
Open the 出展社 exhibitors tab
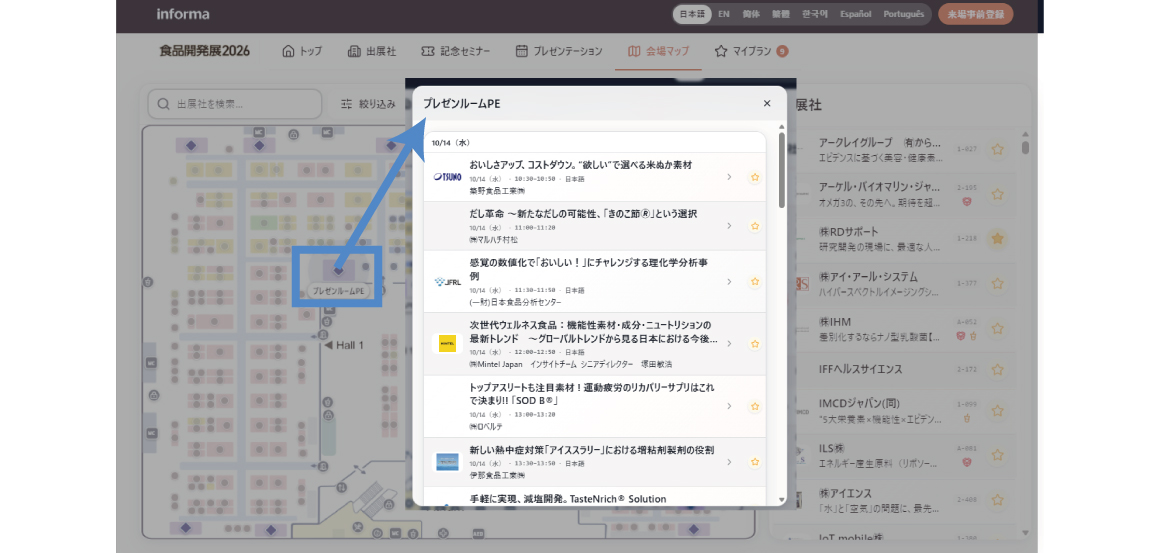pos(371,51)
